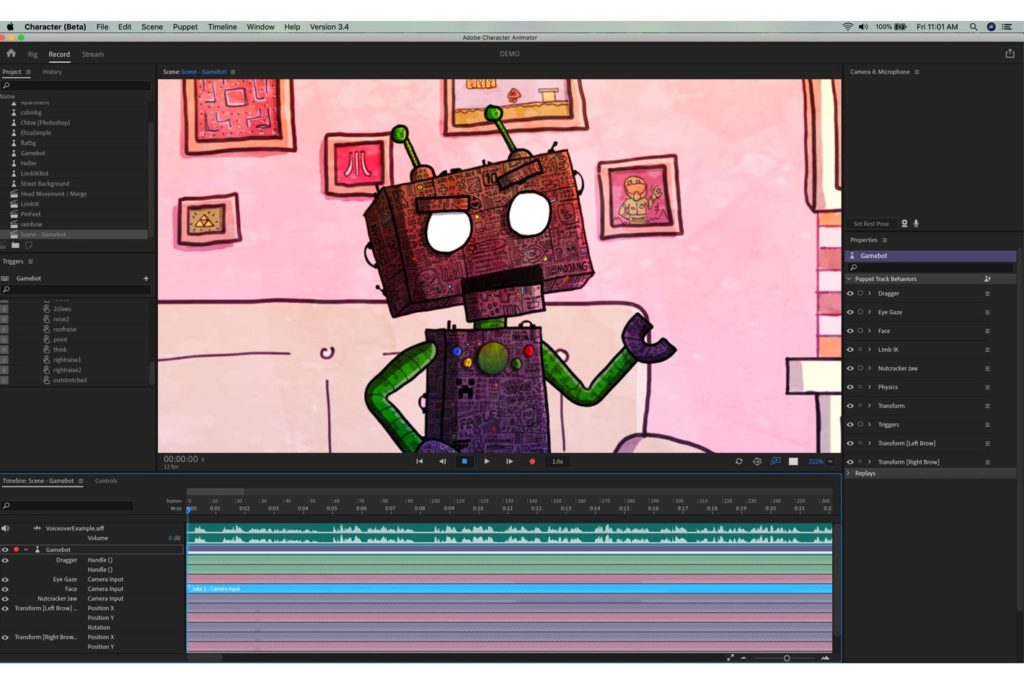Open the Timeline menu in menu bar
The height and width of the screenshot is (682, 1024).
pos(222,27)
